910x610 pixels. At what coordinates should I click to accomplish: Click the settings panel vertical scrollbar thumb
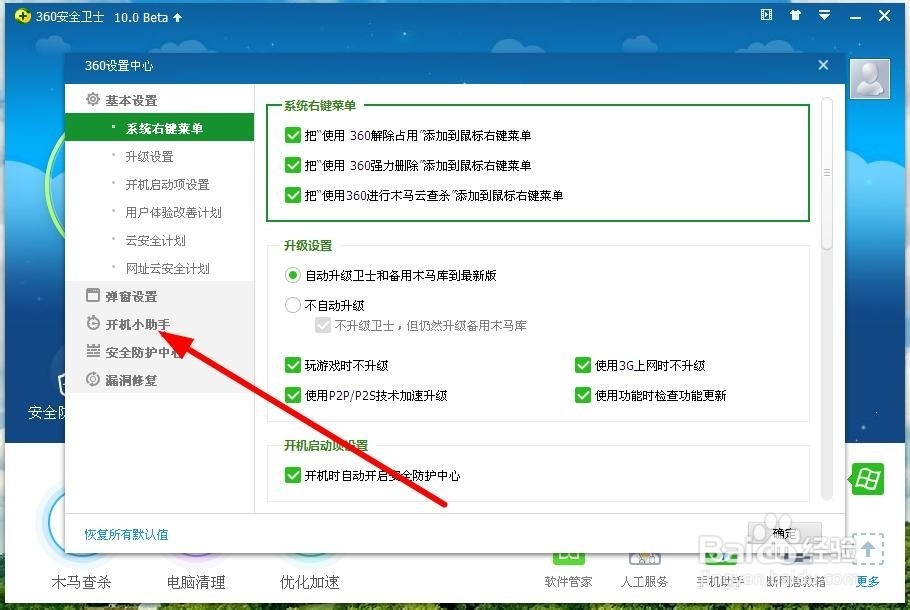coord(827,173)
